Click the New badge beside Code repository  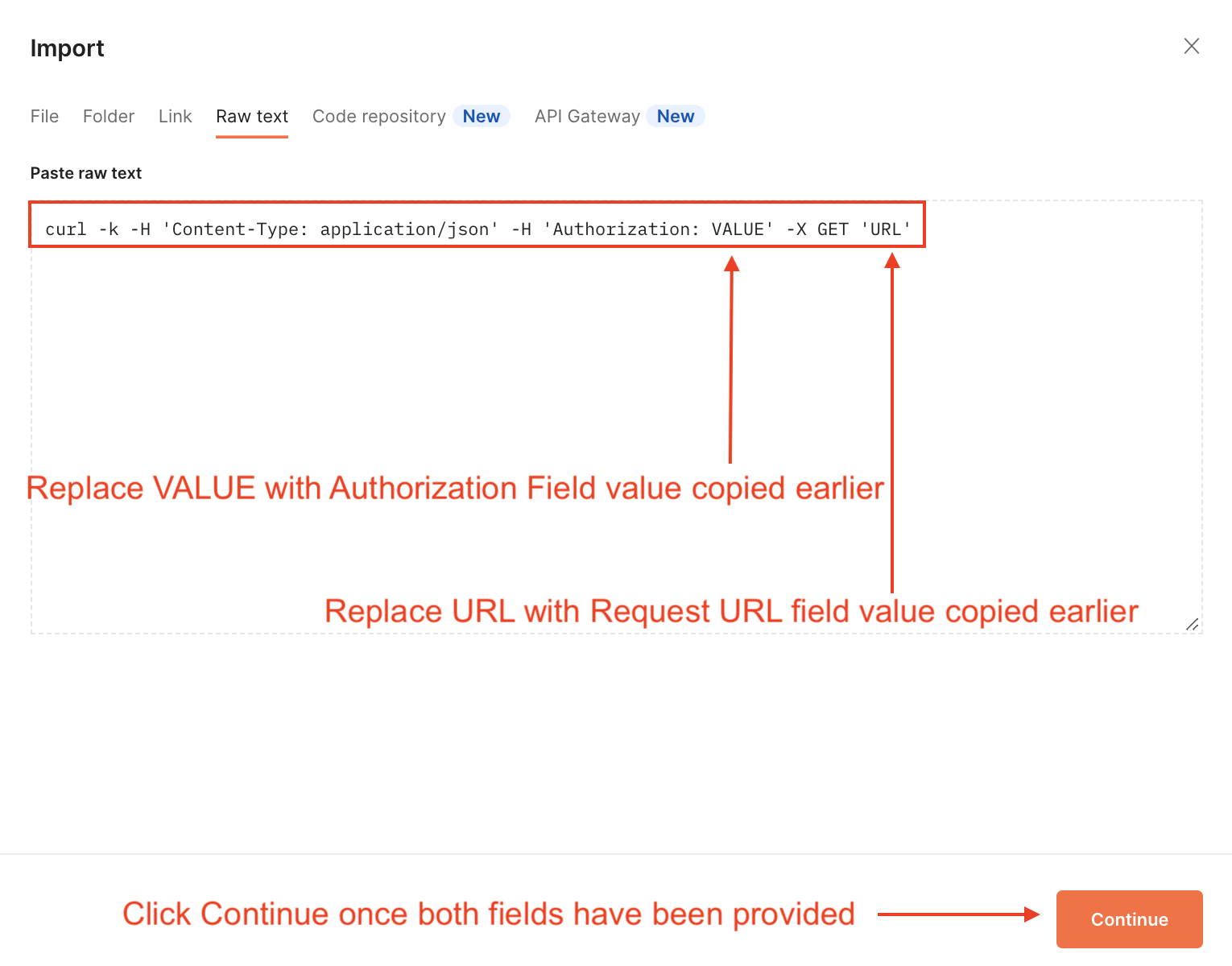[482, 117]
